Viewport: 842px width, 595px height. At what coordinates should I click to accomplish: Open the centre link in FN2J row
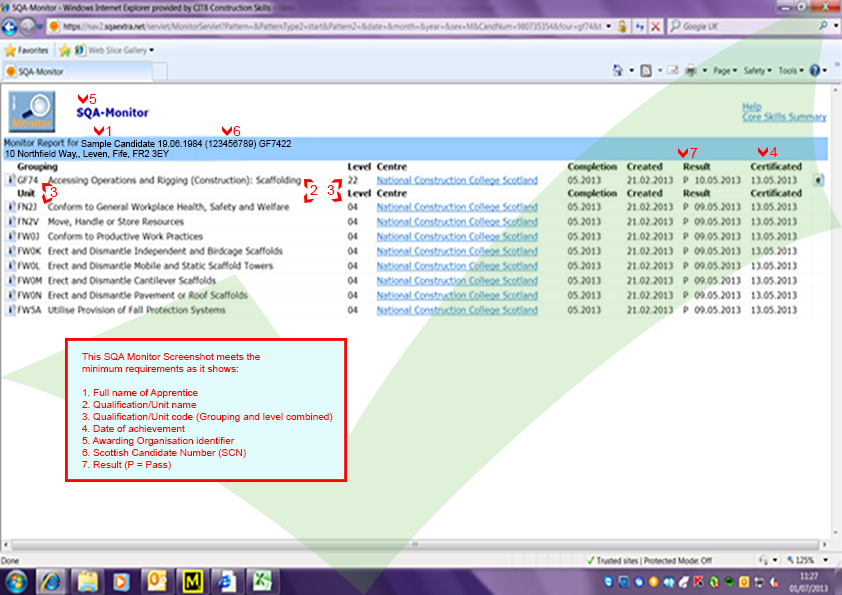(457, 207)
